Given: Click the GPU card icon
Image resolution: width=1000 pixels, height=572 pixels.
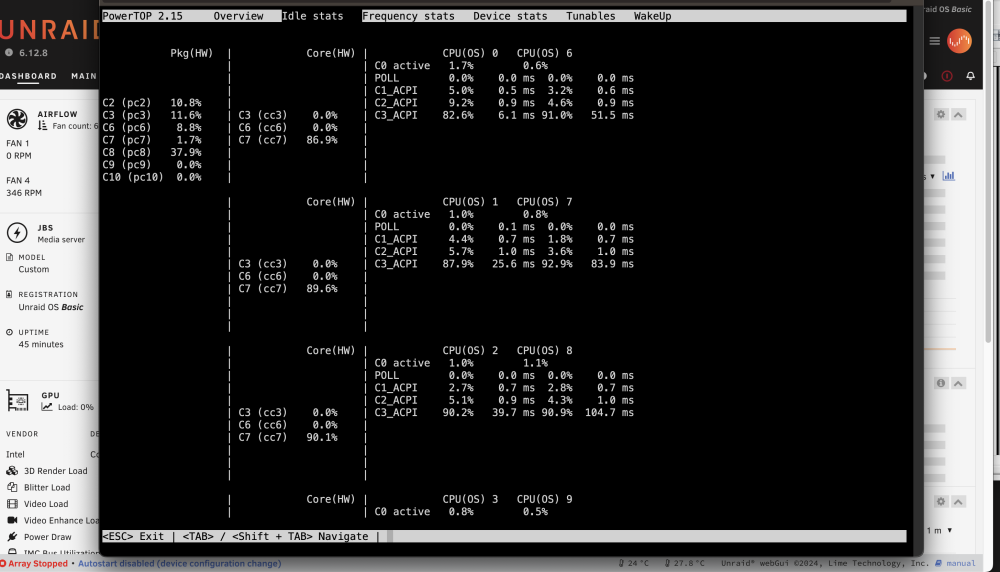Looking at the screenshot, I should tap(17, 400).
